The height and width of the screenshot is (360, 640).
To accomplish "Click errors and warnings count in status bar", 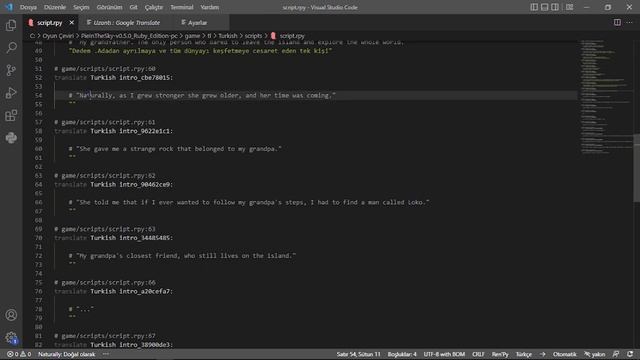I will coord(19,354).
